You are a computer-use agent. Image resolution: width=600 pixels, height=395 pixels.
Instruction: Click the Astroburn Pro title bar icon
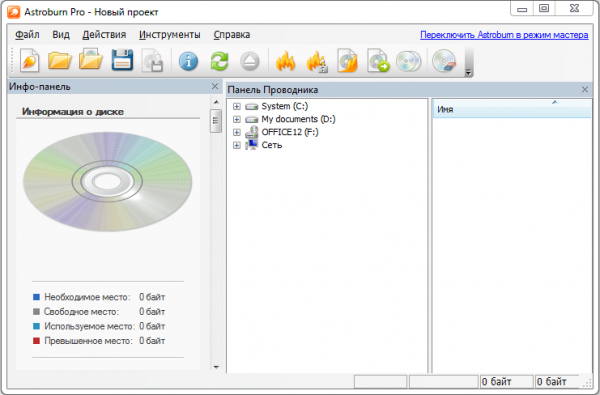pyautogui.click(x=13, y=12)
